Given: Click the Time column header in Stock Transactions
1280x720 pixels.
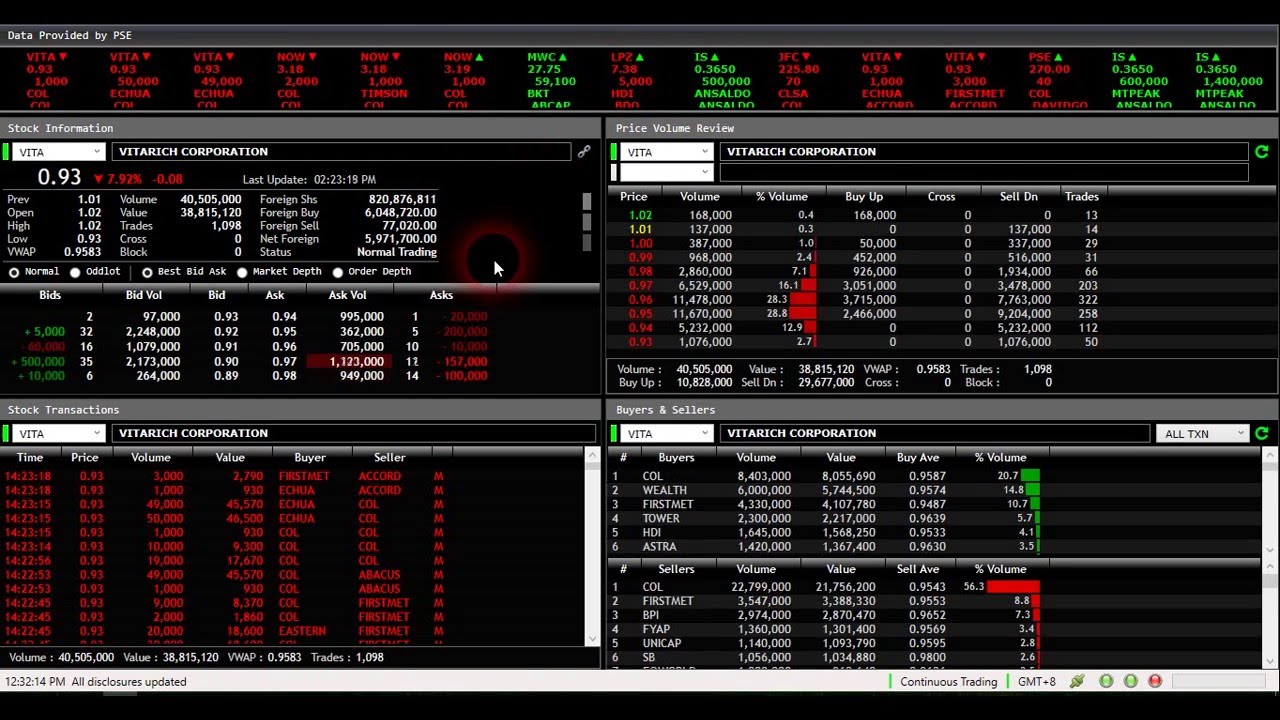Looking at the screenshot, I should (x=30, y=458).
